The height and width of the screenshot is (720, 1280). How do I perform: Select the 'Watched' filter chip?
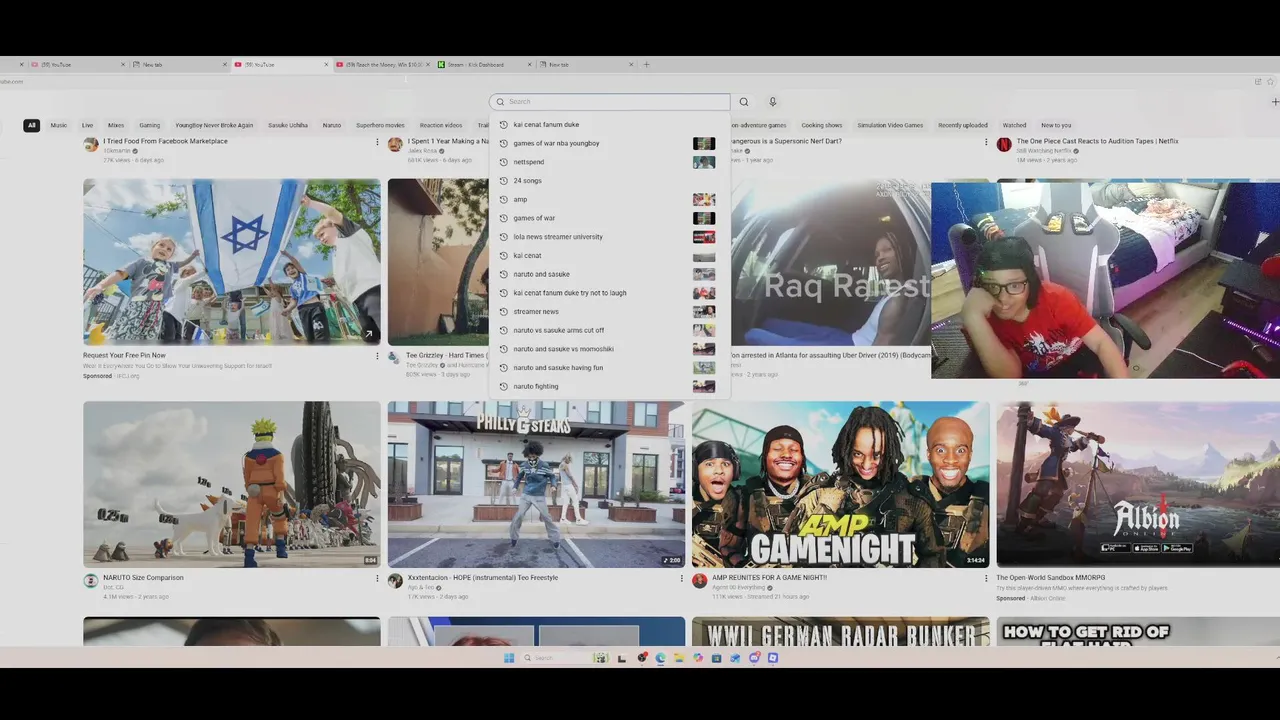[x=1014, y=125]
